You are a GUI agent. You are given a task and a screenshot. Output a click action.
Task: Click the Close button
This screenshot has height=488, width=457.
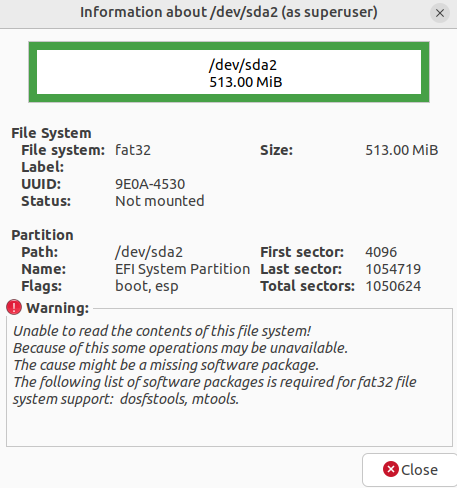click(410, 470)
